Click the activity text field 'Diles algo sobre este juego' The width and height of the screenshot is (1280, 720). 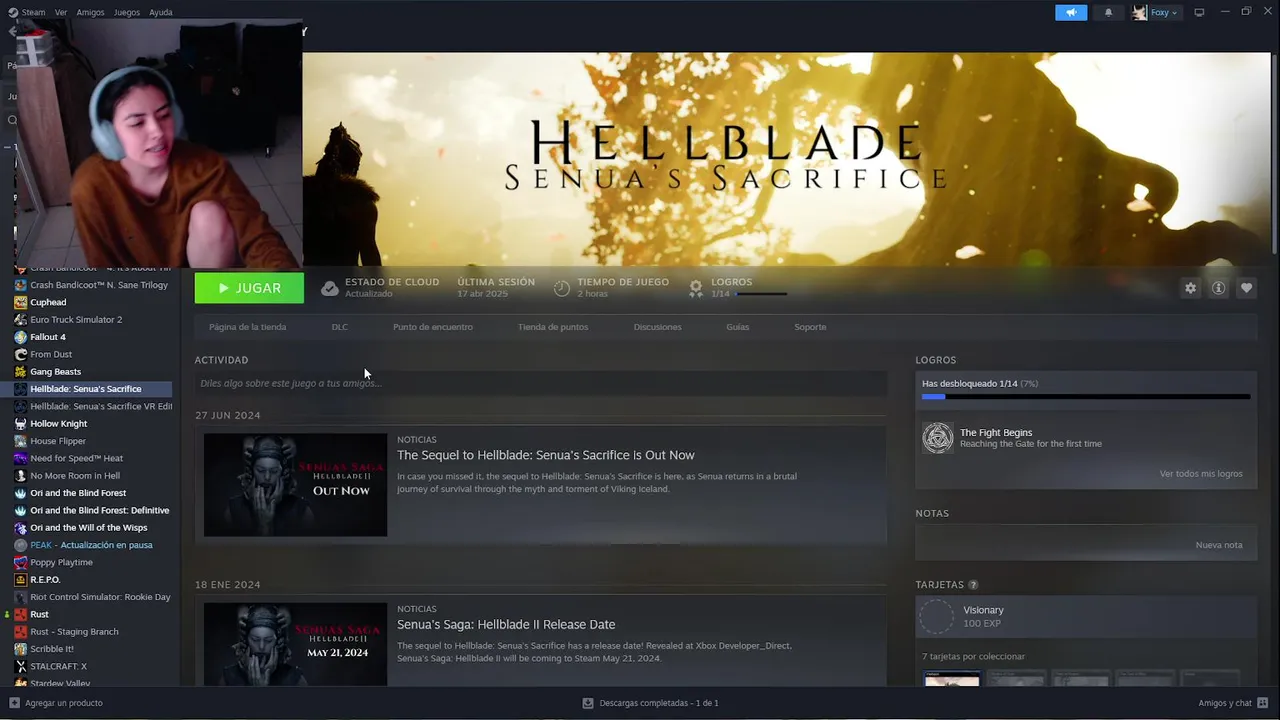[x=541, y=383]
